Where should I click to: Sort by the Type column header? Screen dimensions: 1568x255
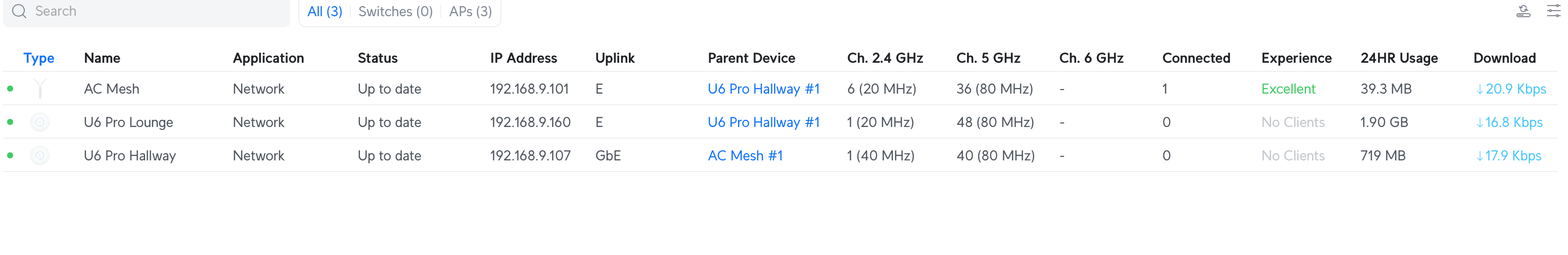[x=38, y=58]
